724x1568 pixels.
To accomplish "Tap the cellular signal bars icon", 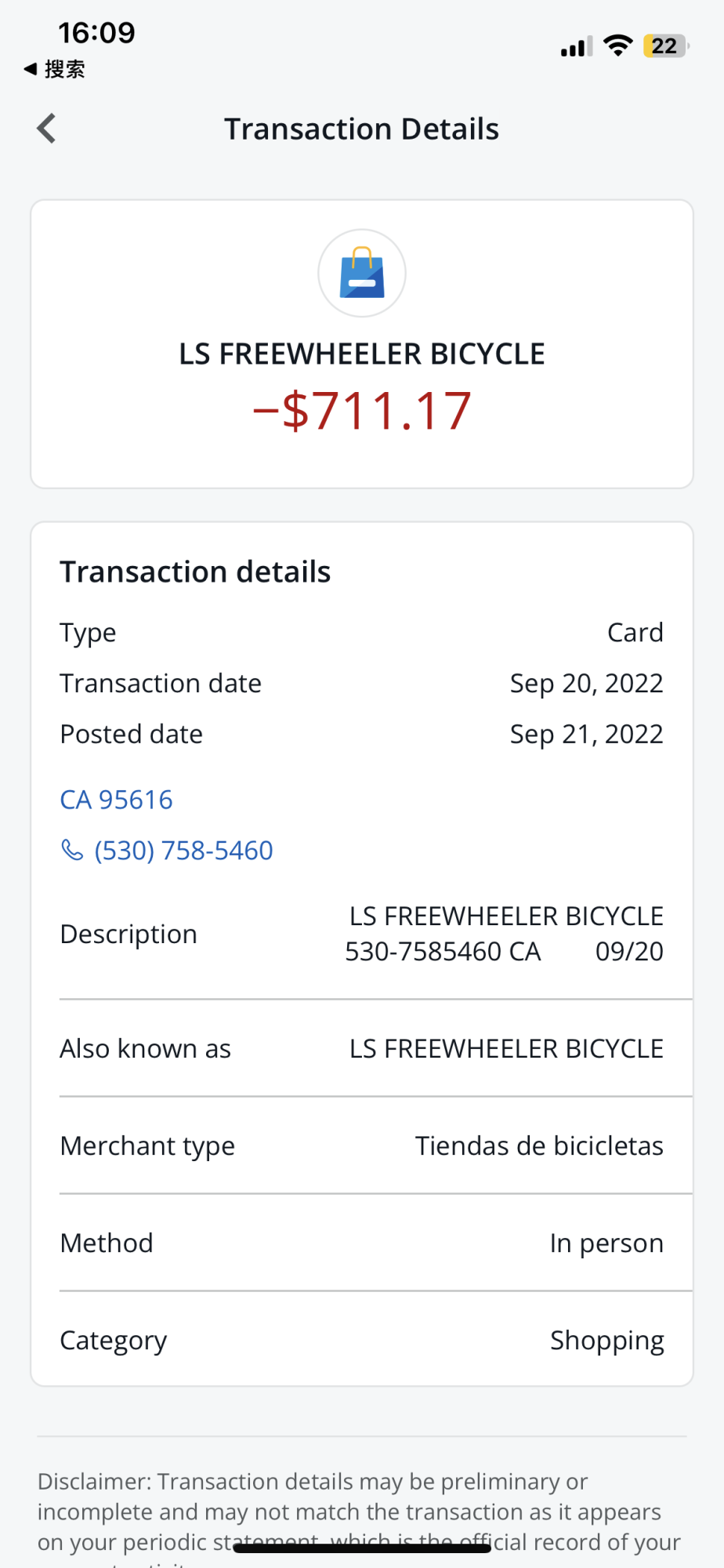I will (x=576, y=47).
